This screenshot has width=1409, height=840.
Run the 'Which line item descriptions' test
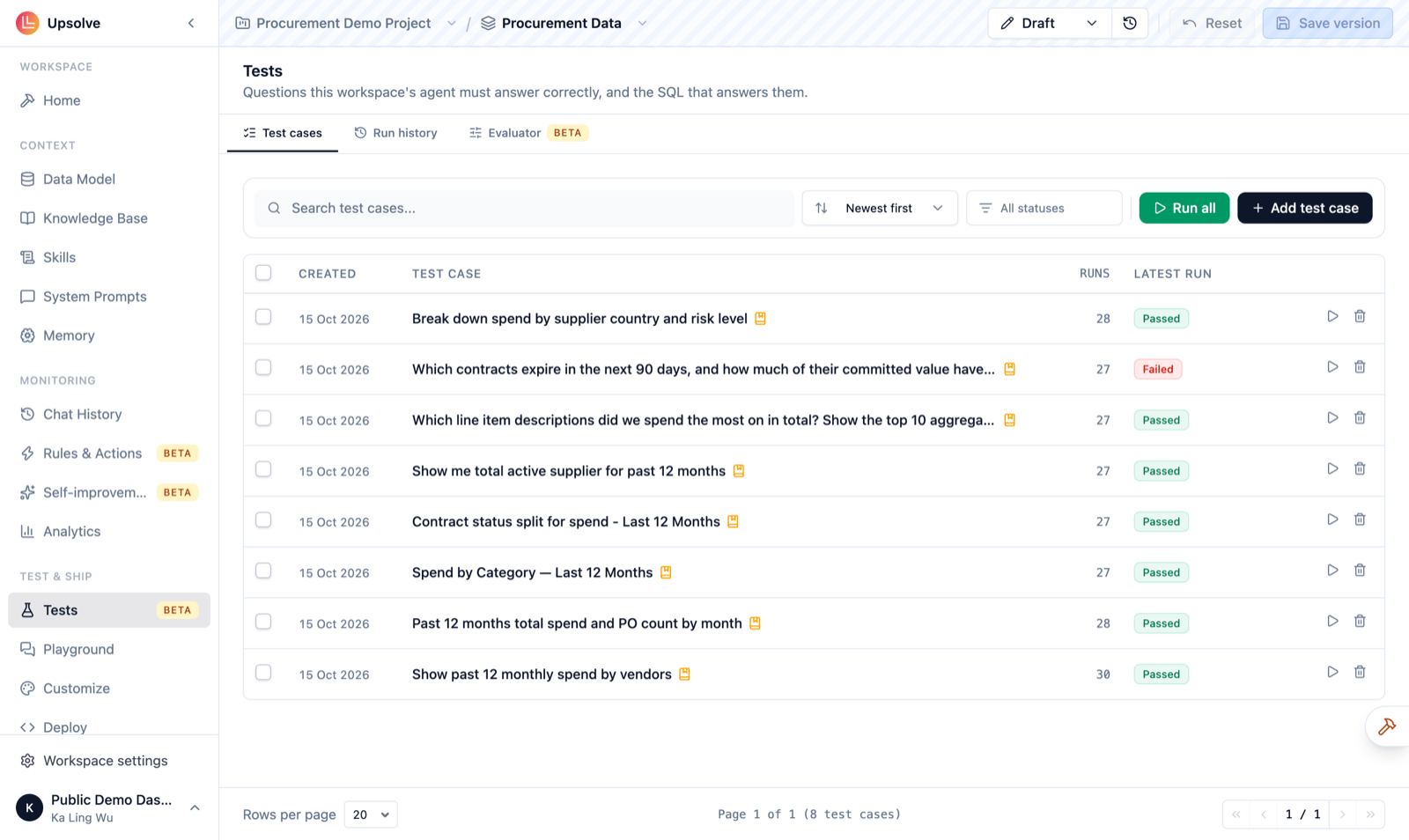[x=1332, y=418]
